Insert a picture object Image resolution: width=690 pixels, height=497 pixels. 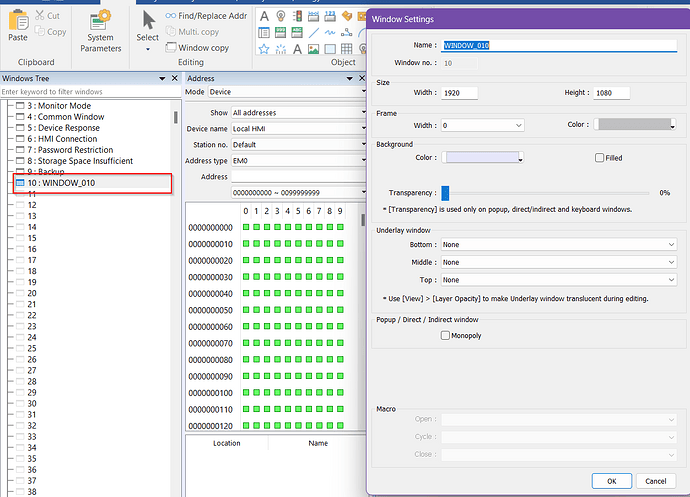click(313, 49)
